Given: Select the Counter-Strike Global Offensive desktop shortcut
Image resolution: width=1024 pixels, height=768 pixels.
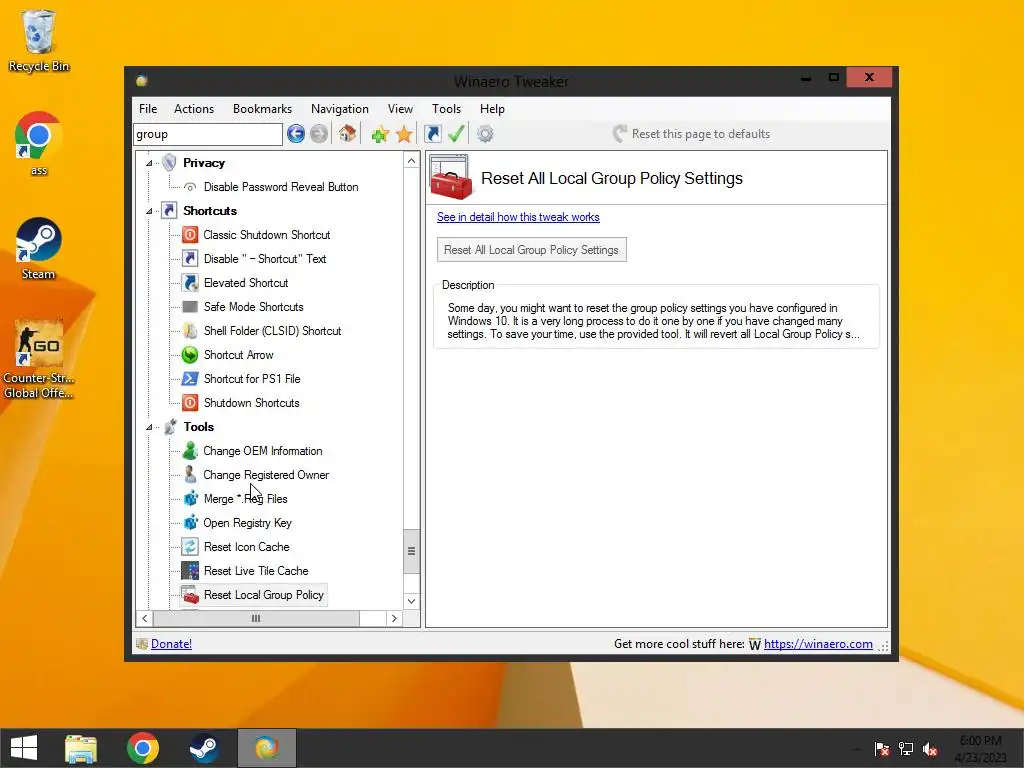Looking at the screenshot, I should pyautogui.click(x=39, y=360).
